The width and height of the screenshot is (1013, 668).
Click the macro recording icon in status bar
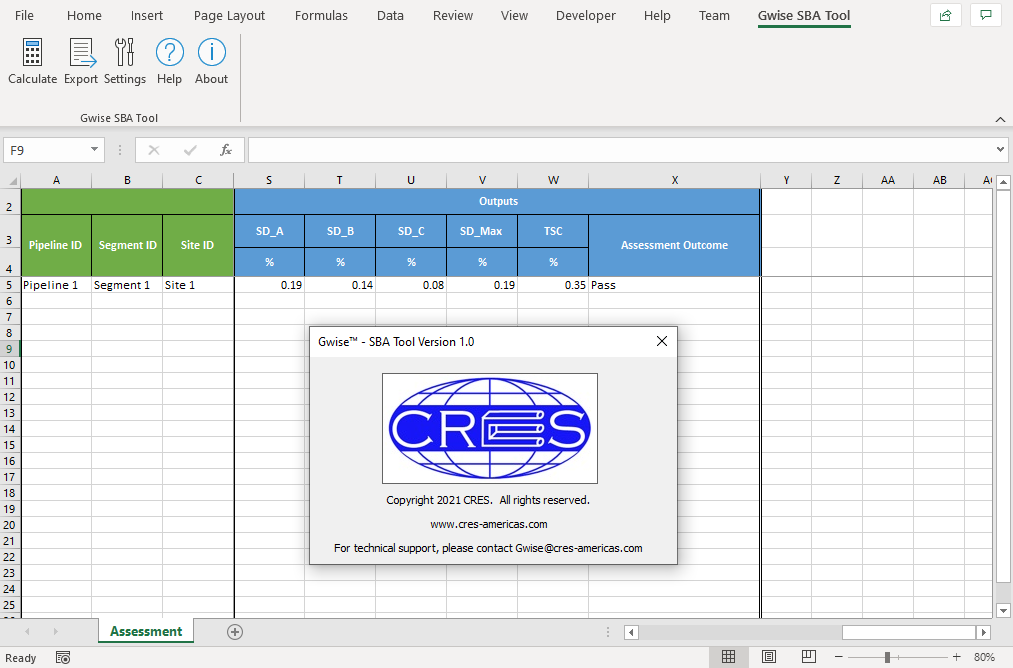click(x=63, y=658)
